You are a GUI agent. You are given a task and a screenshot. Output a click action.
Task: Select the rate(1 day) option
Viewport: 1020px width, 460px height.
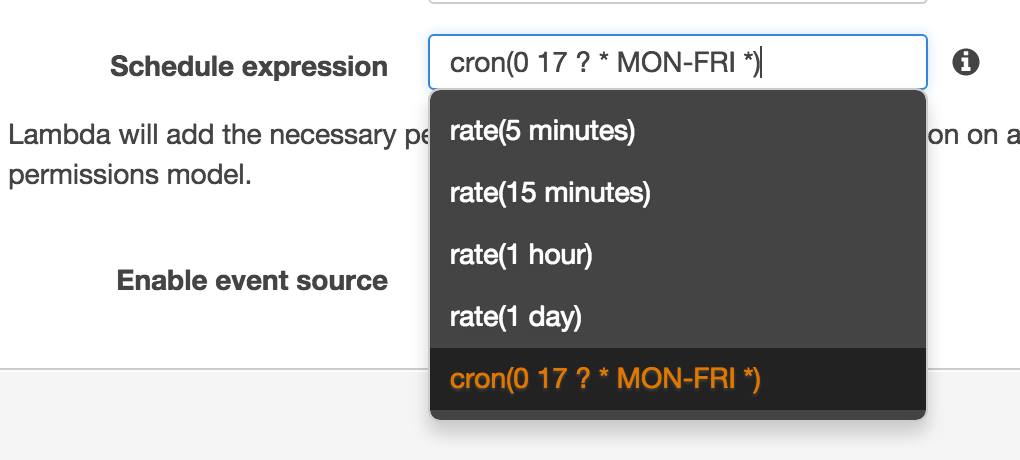678,317
